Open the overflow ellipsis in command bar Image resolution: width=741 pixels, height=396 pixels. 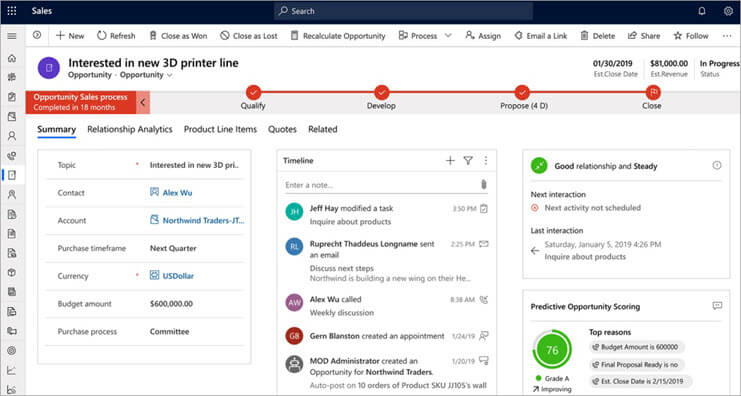727,36
